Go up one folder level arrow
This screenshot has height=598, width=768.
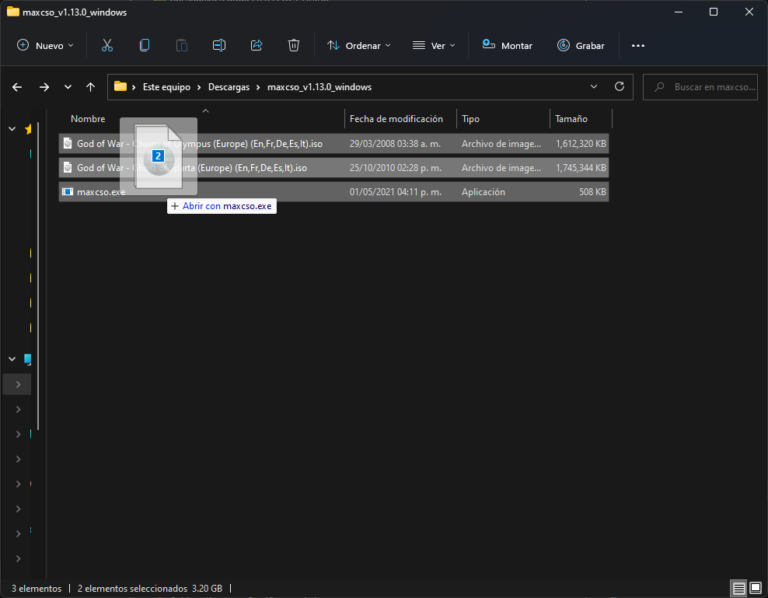point(91,87)
